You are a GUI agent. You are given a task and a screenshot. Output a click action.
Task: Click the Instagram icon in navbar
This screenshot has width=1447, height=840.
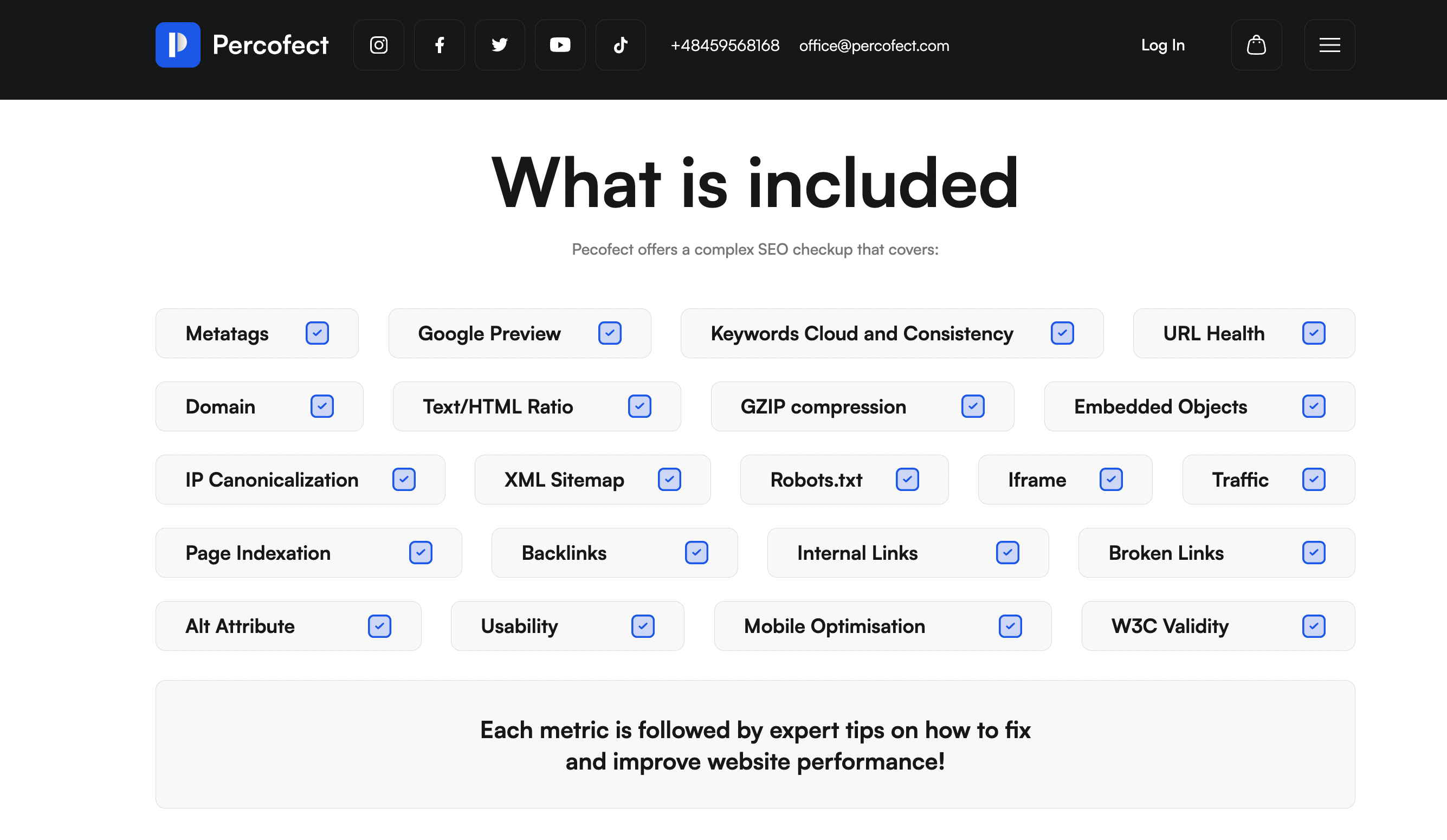click(378, 45)
